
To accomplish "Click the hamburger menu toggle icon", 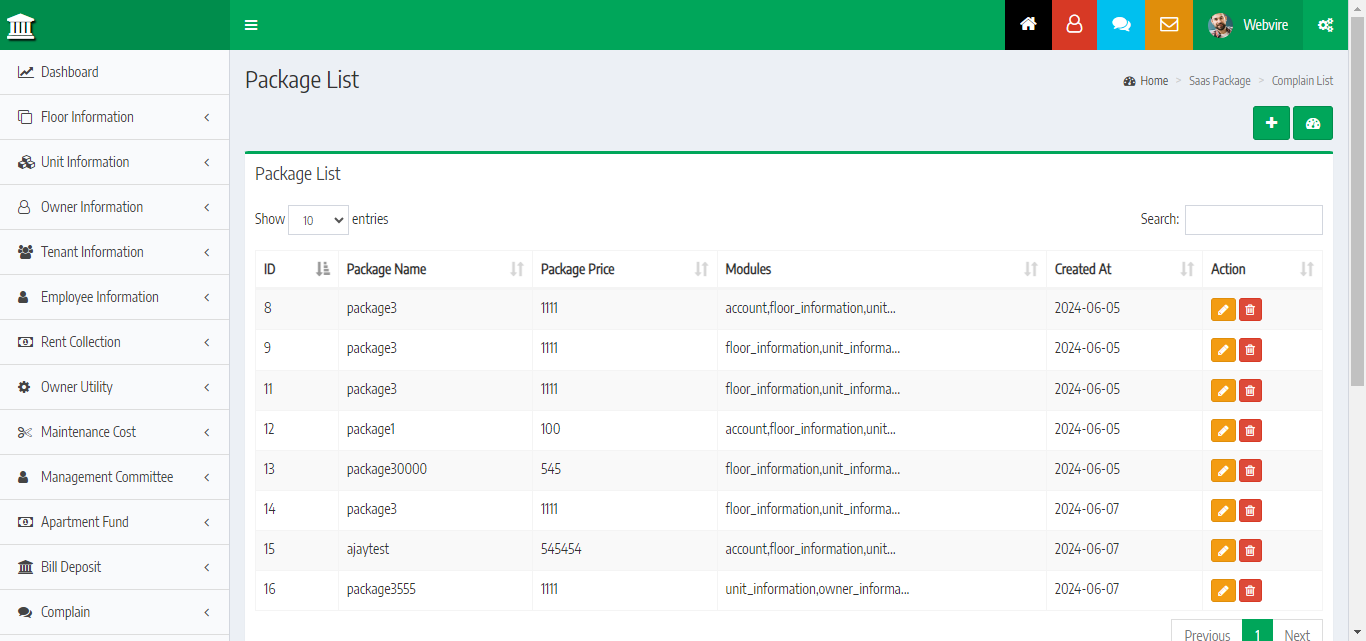I will [251, 25].
